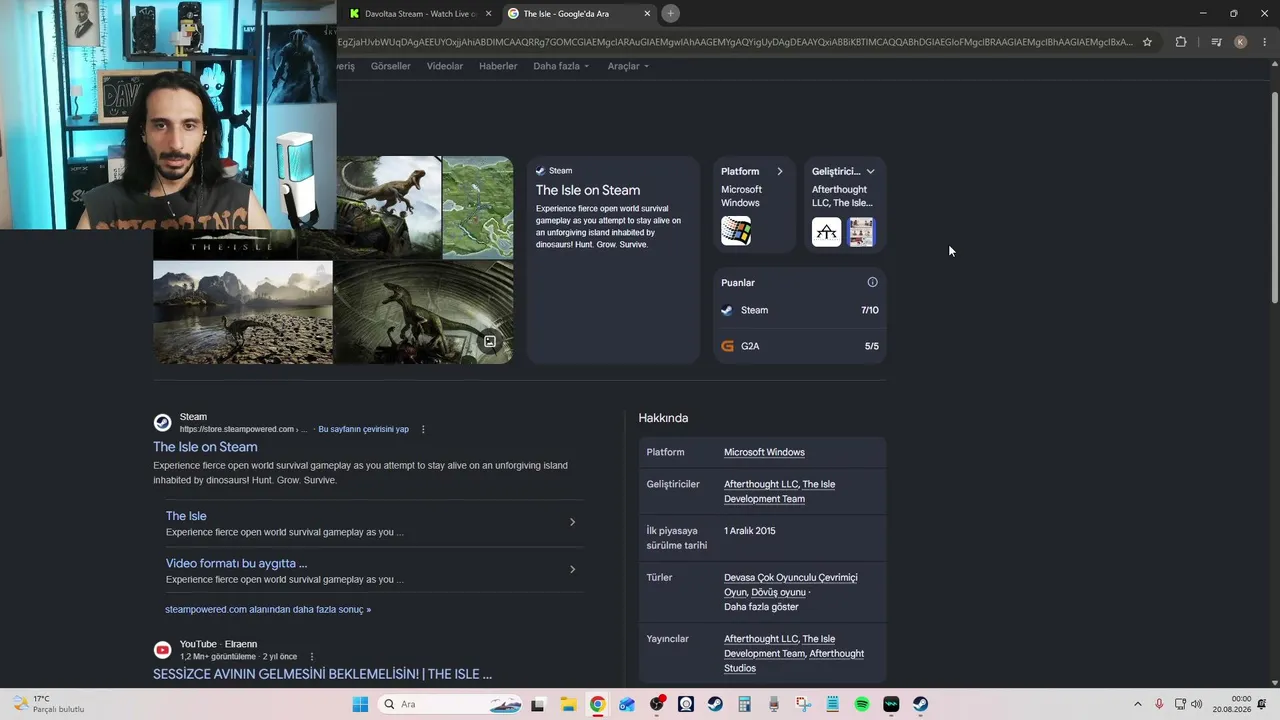
Task: Open the Windows Start menu
Action: pos(360,704)
